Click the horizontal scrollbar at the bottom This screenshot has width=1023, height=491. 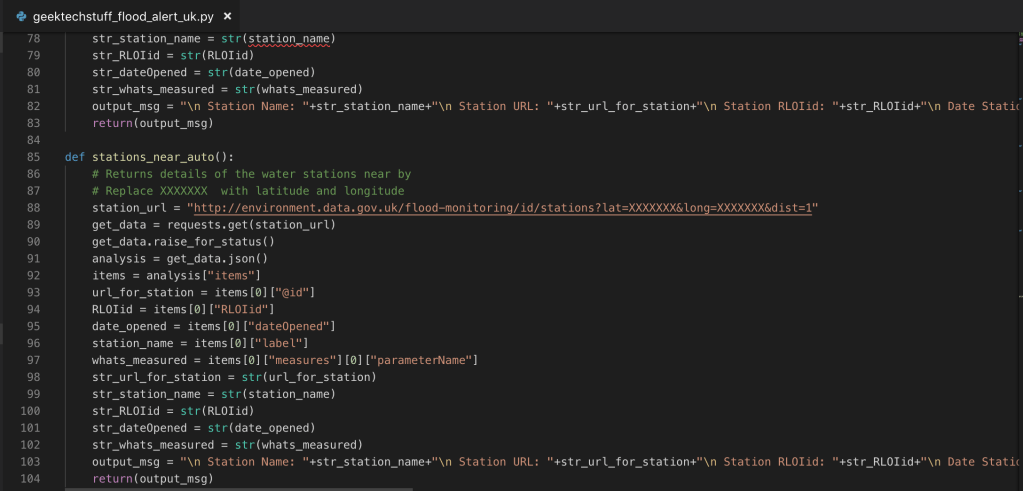point(240,488)
